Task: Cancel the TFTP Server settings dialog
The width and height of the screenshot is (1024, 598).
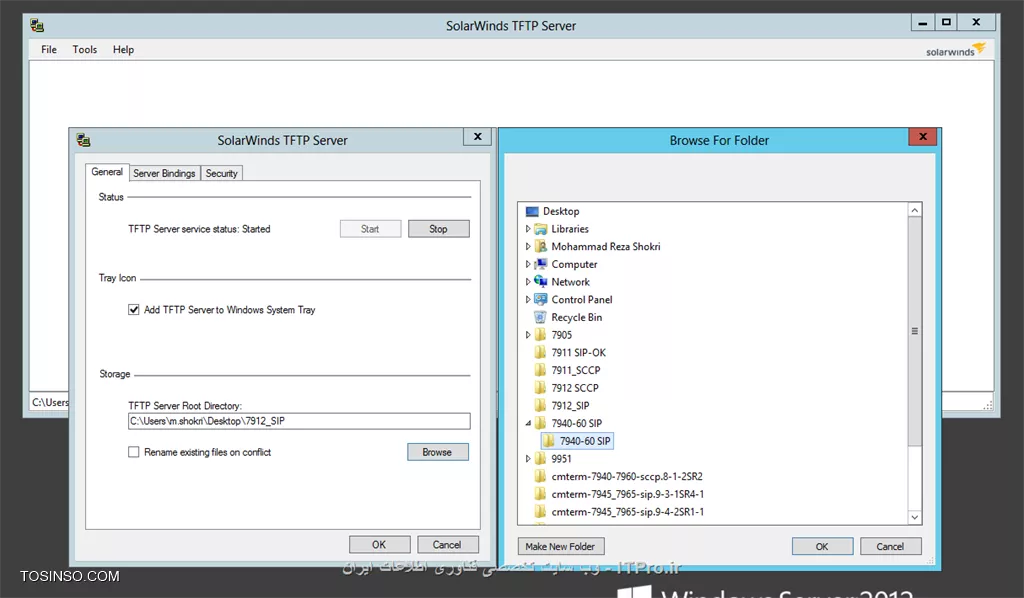Action: pos(447,544)
